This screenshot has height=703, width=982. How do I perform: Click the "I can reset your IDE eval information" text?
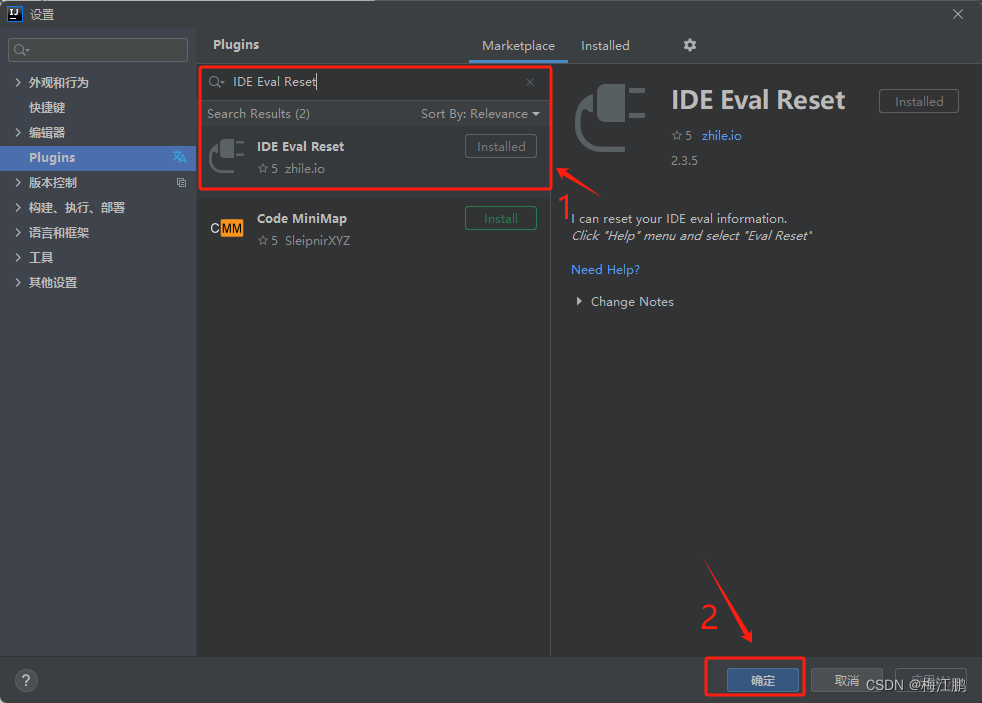679,218
